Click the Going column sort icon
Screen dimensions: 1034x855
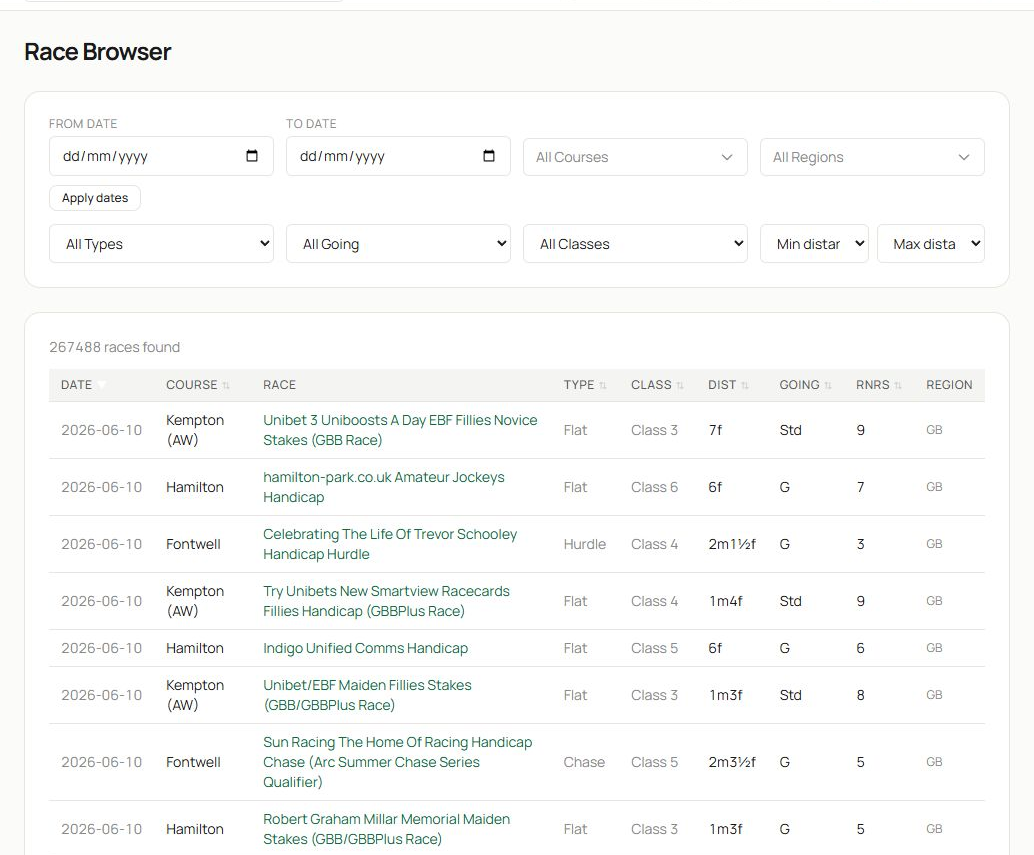point(828,386)
